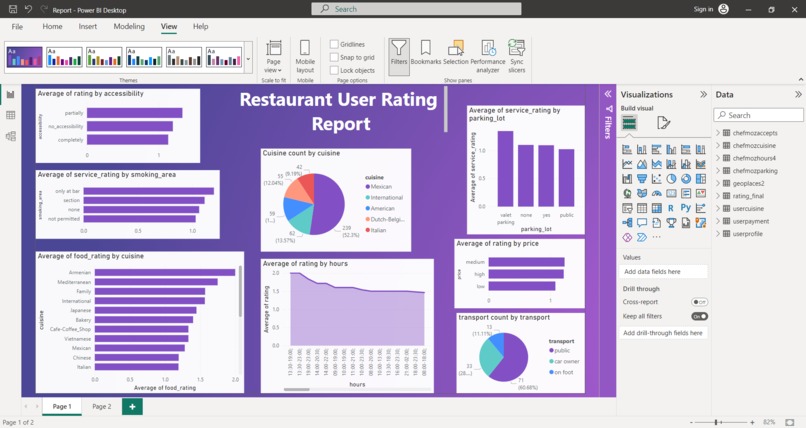Switch to the Home ribbon tab
The width and height of the screenshot is (806, 428).
52,26
